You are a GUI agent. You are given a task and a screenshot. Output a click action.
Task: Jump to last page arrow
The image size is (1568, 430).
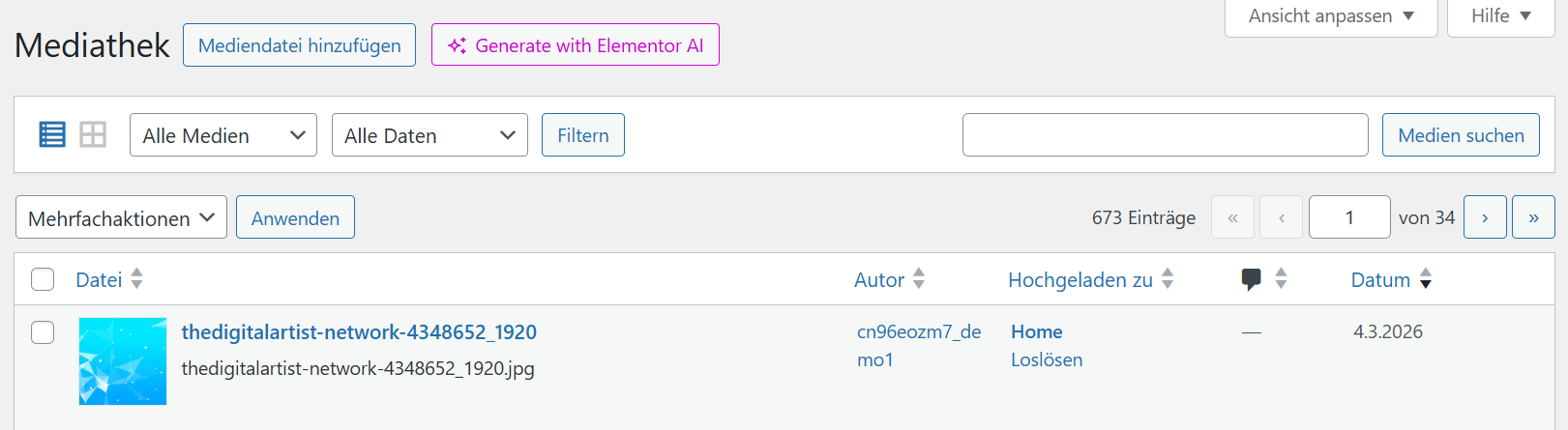[x=1533, y=217]
